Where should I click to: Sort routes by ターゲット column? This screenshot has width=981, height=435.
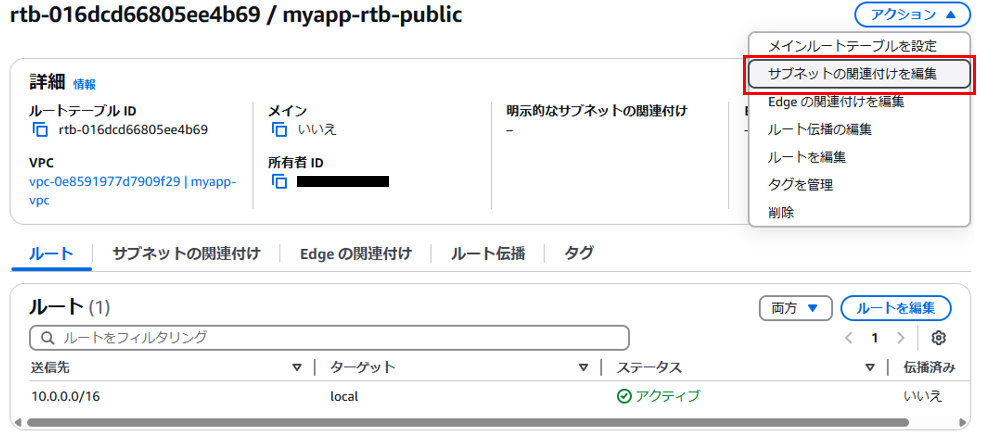[x=584, y=367]
